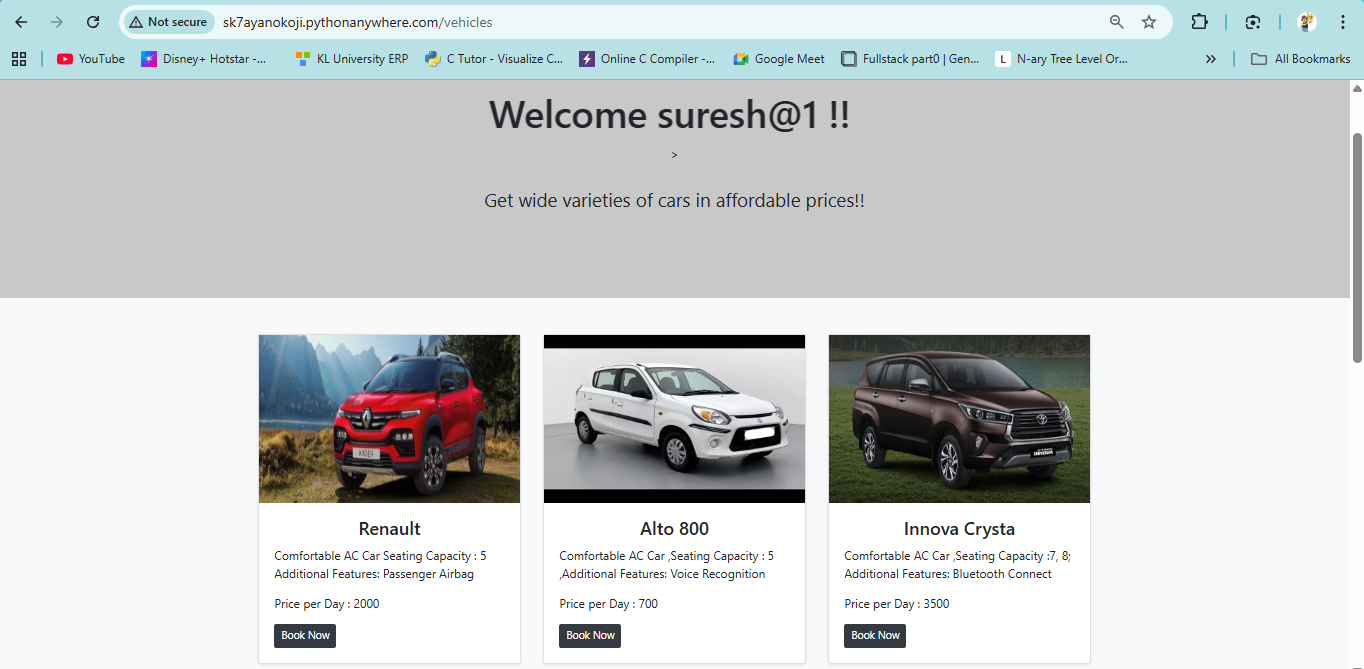Open the apps grid icon in bookmarks bar
Image resolution: width=1364 pixels, height=669 pixels.
click(19, 59)
